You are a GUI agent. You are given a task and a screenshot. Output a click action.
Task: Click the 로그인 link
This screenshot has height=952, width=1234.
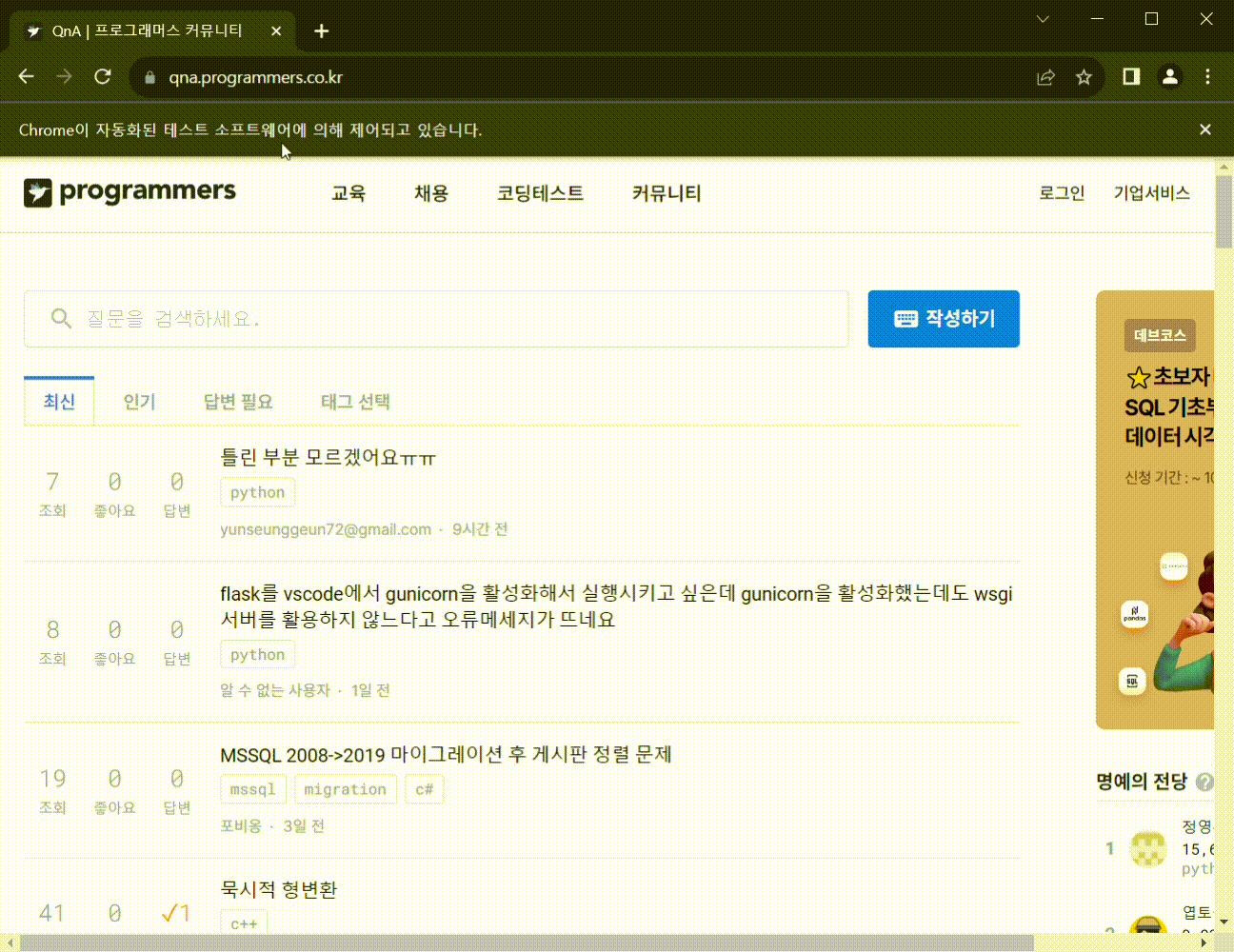click(x=1062, y=193)
